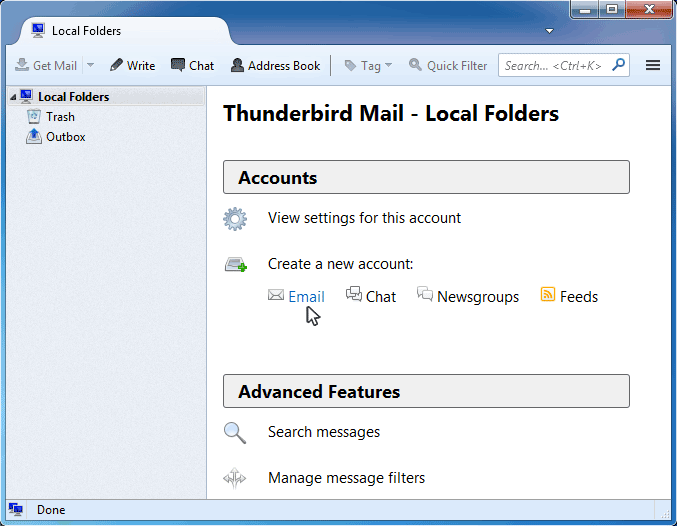The height and width of the screenshot is (526, 677).
Task: Minimize the Thunderbird window
Action: click(585, 10)
